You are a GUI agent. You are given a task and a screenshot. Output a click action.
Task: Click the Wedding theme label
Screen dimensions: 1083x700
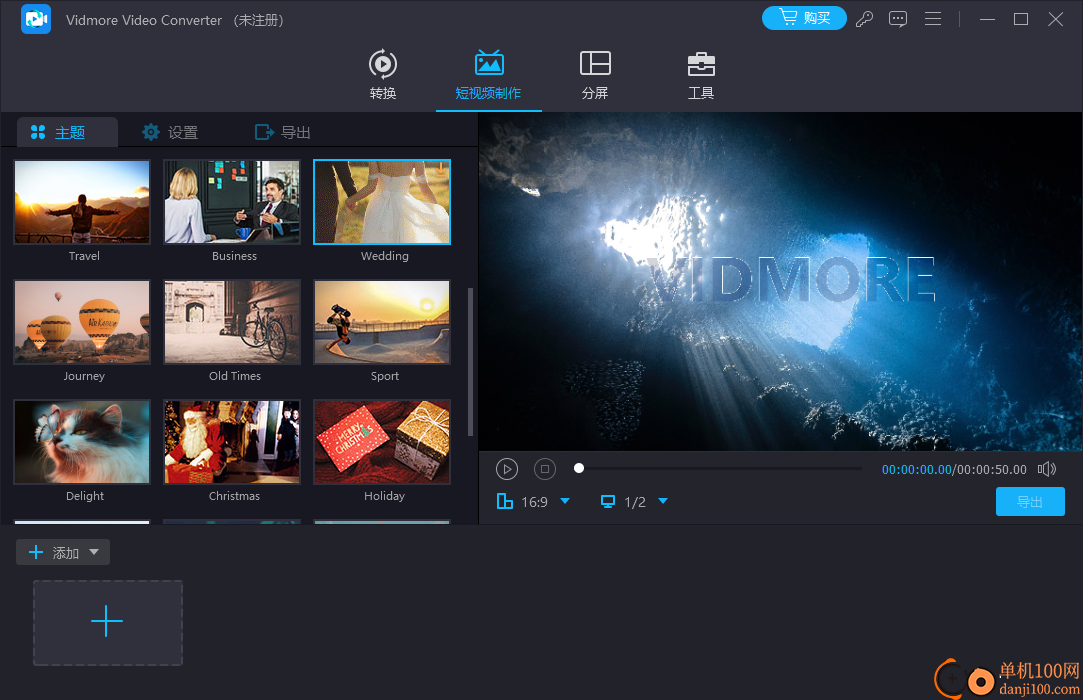(x=385, y=256)
